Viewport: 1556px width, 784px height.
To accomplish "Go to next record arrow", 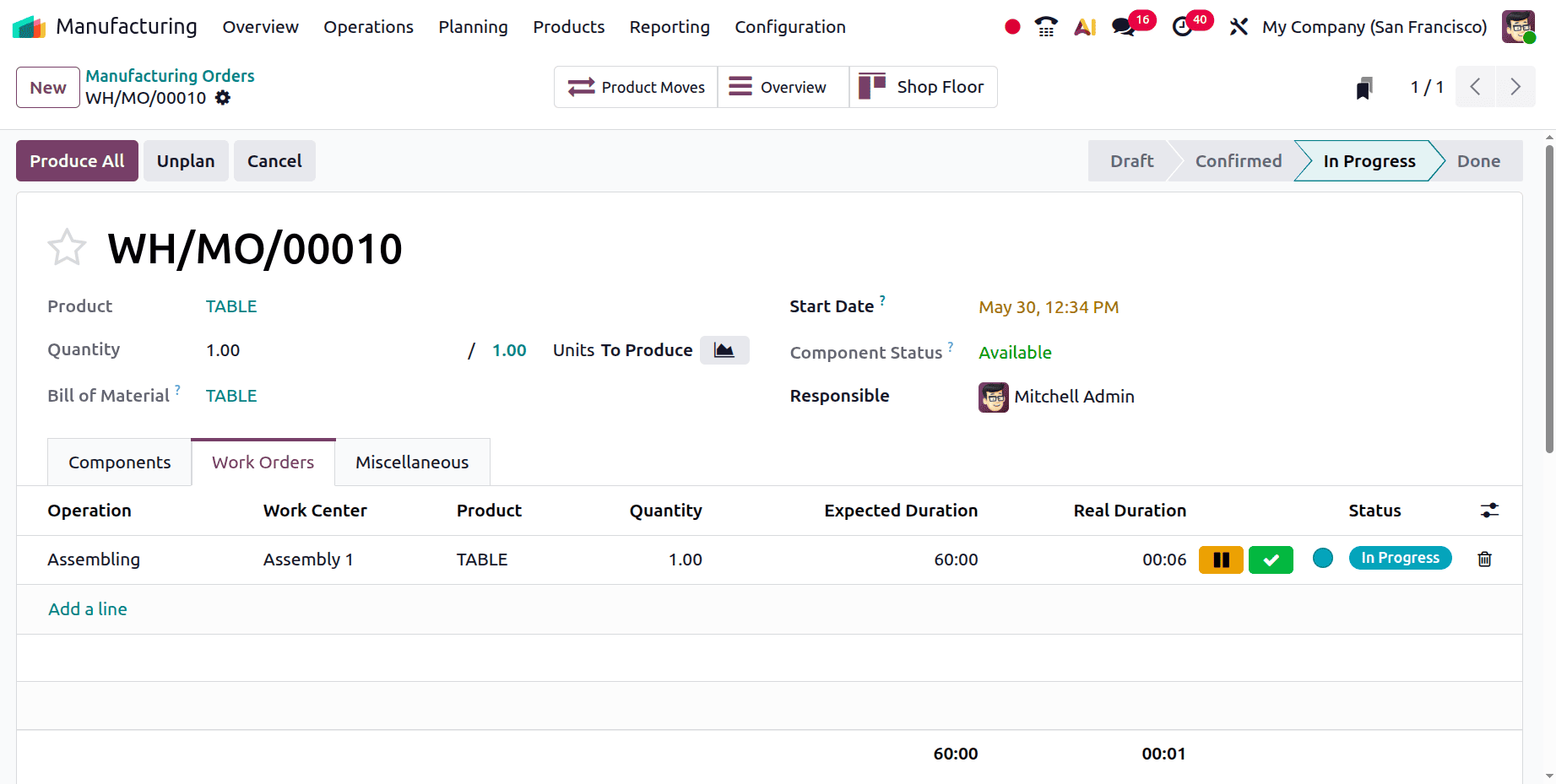I will [x=1516, y=87].
